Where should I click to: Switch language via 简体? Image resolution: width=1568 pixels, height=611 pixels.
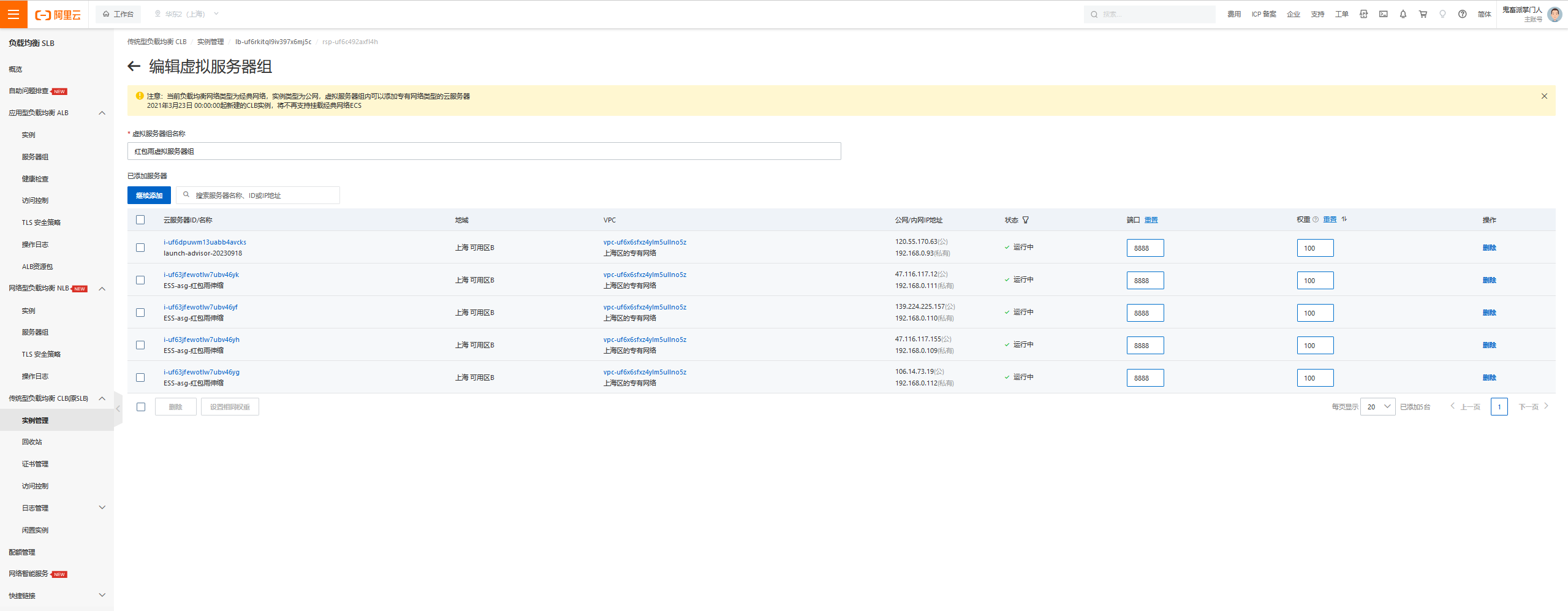1484,14
